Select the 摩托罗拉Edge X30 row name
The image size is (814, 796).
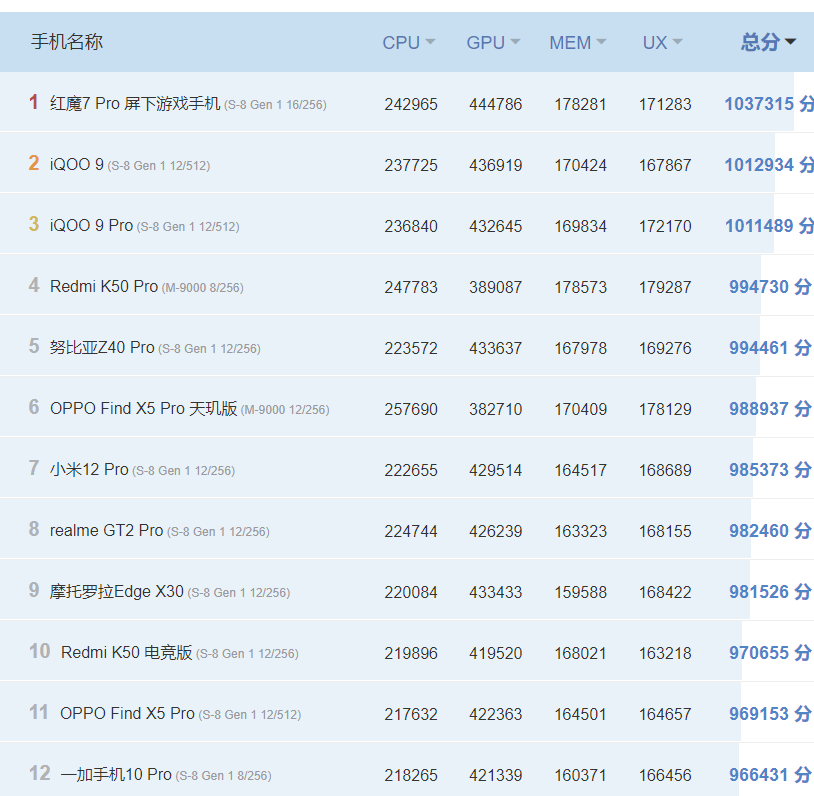click(170, 592)
